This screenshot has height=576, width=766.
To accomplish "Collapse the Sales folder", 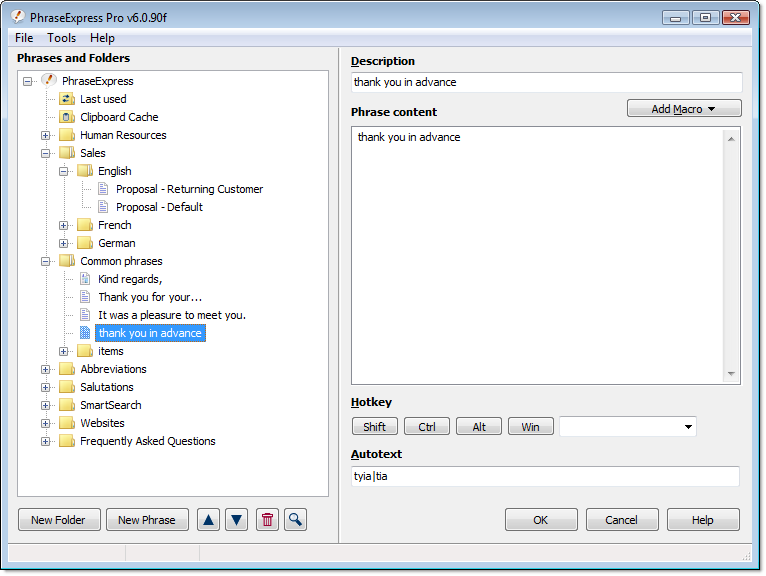I will point(45,153).
